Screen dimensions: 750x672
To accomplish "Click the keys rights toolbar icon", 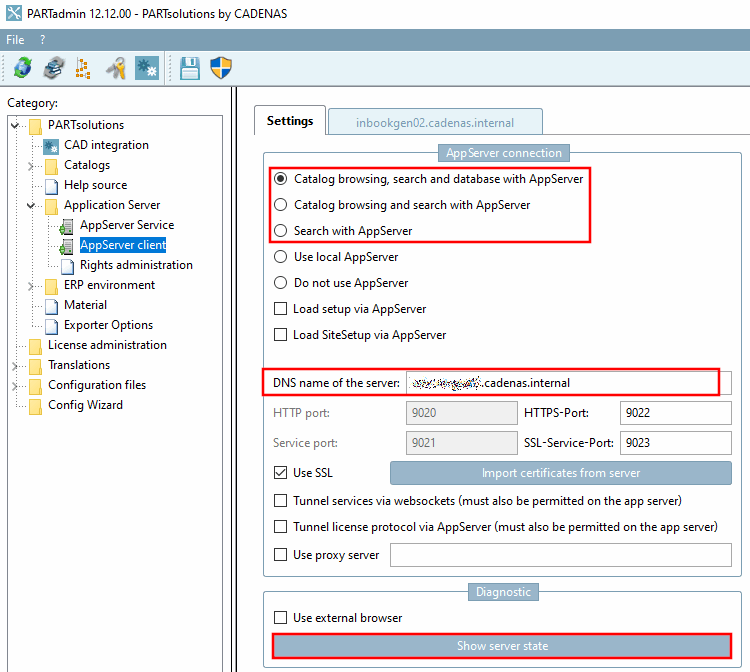I will coord(116,68).
